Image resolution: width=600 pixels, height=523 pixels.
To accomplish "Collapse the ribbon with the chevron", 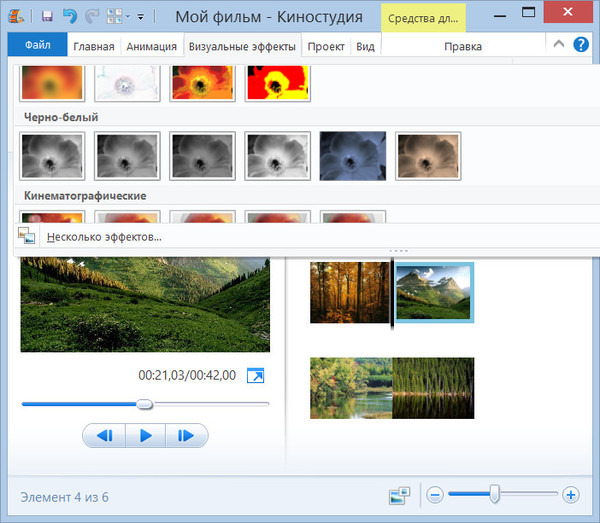I will click(x=558, y=45).
